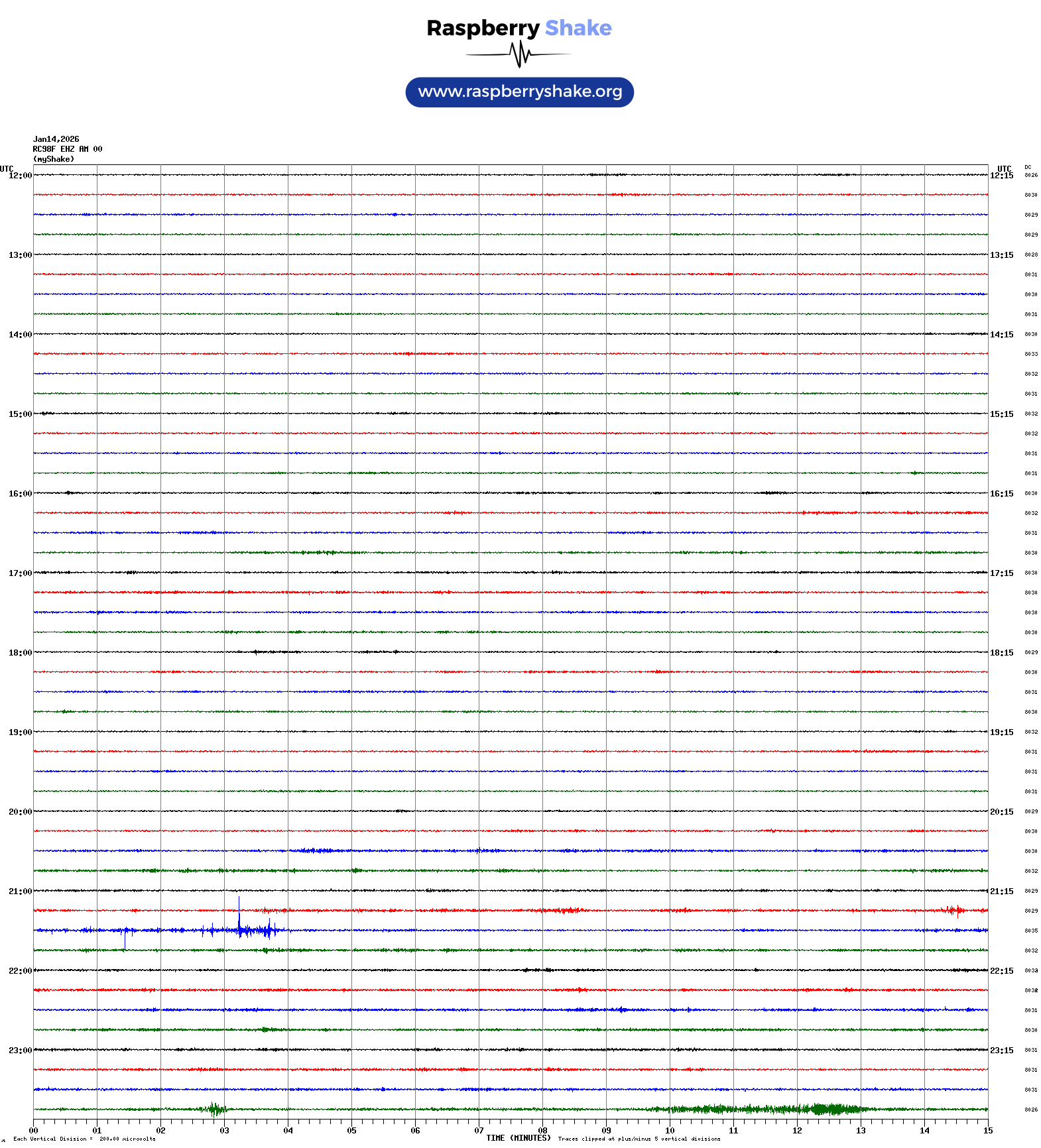This screenshot has height=1148, width=1041.
Task: Select the 00 minute tick label at bottom
Action: pos(33,1131)
